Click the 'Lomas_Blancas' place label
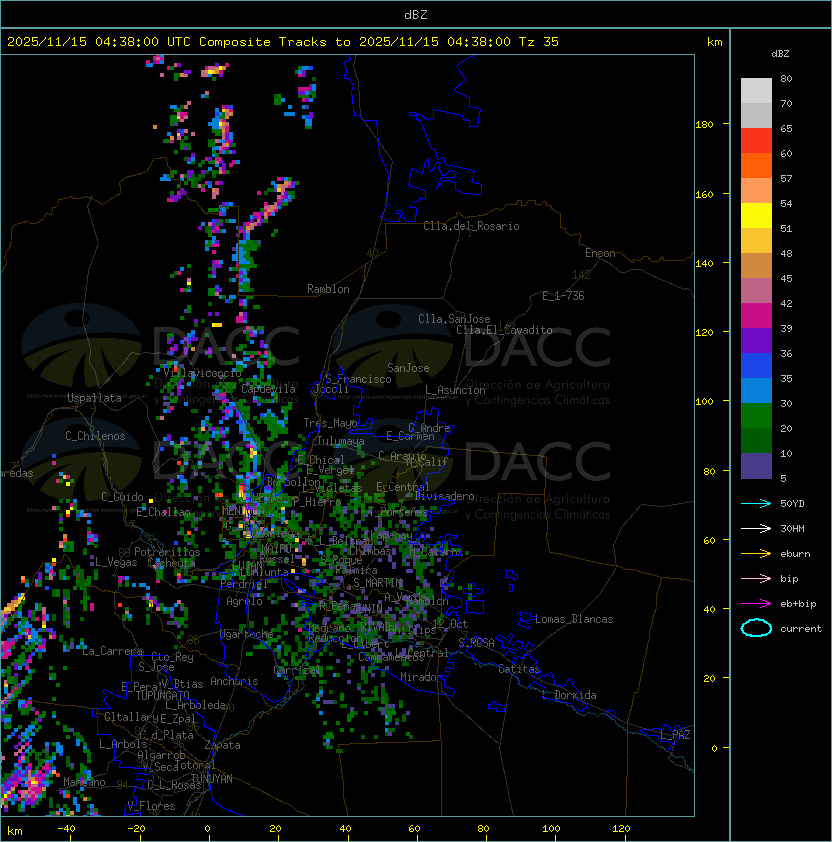Viewport: 832px width, 842px height. pos(574,619)
